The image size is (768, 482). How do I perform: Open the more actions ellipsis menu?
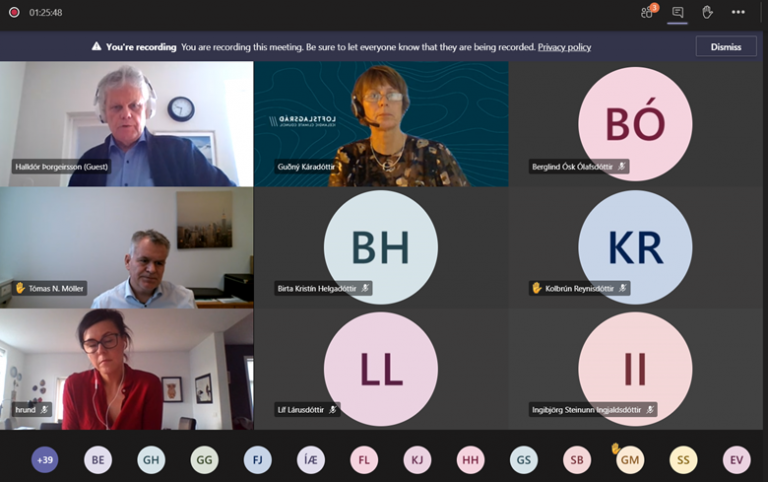(x=738, y=12)
